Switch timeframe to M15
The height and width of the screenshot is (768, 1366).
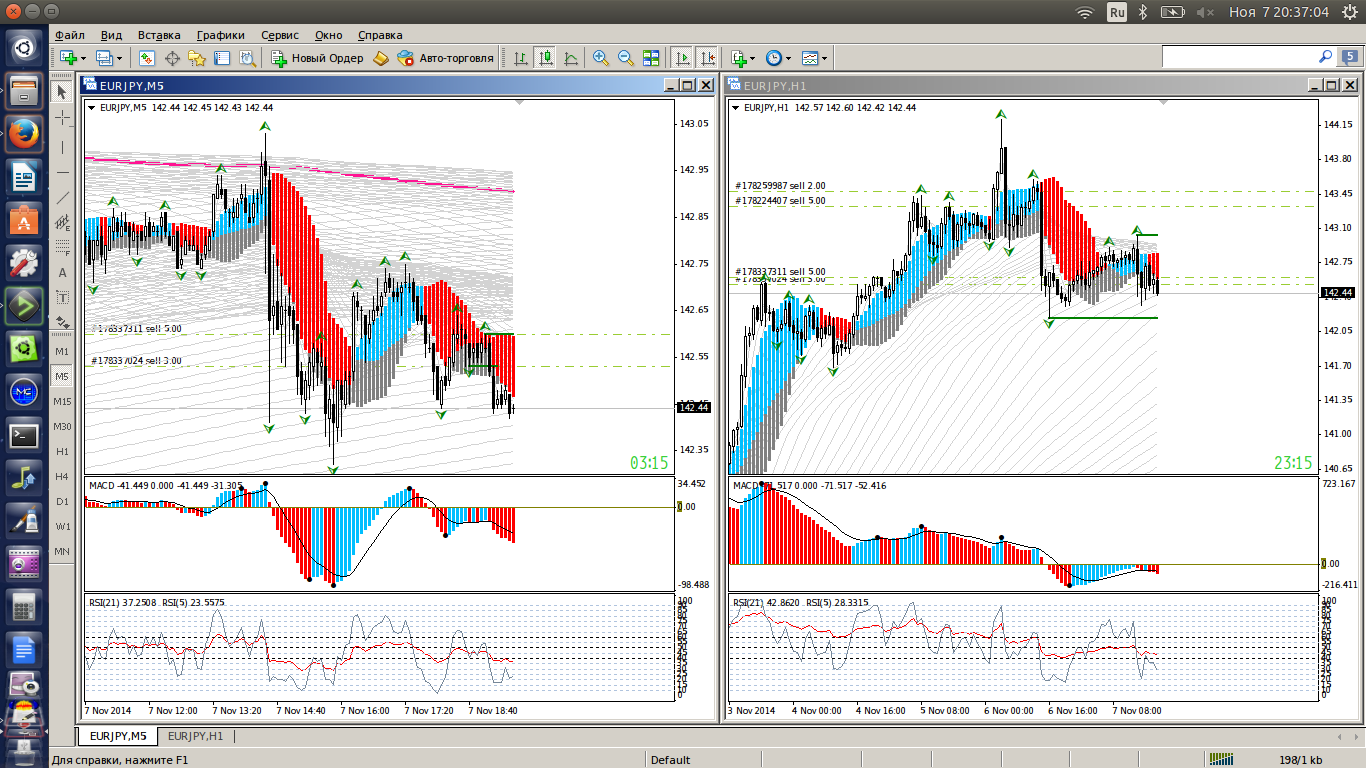[62, 402]
